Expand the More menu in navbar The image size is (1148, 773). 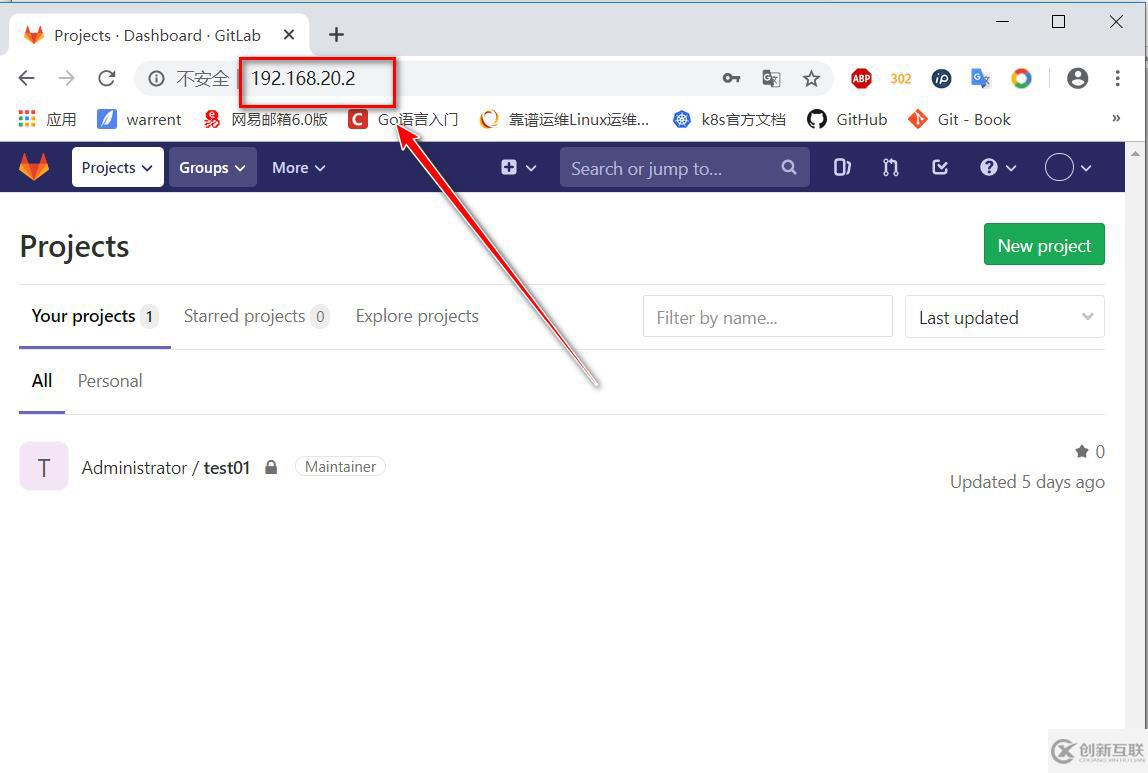coord(298,168)
